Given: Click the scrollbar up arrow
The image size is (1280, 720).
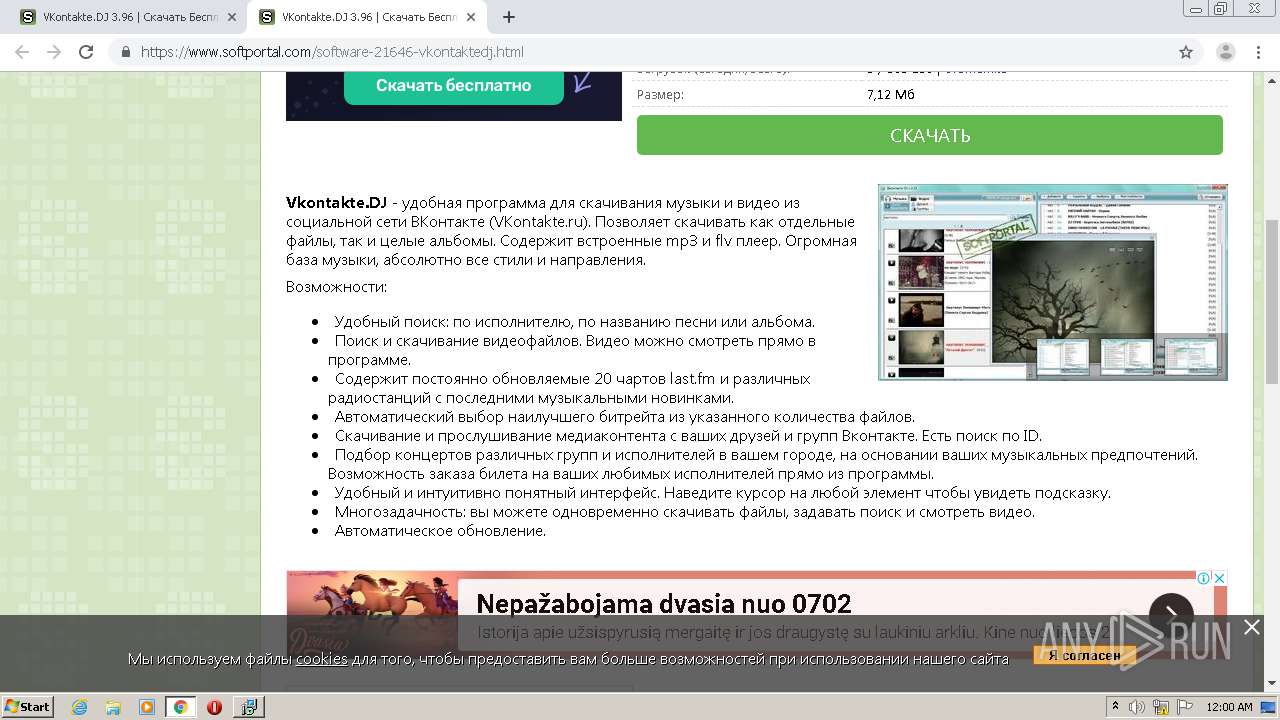Looking at the screenshot, I should pyautogui.click(x=1271, y=80).
